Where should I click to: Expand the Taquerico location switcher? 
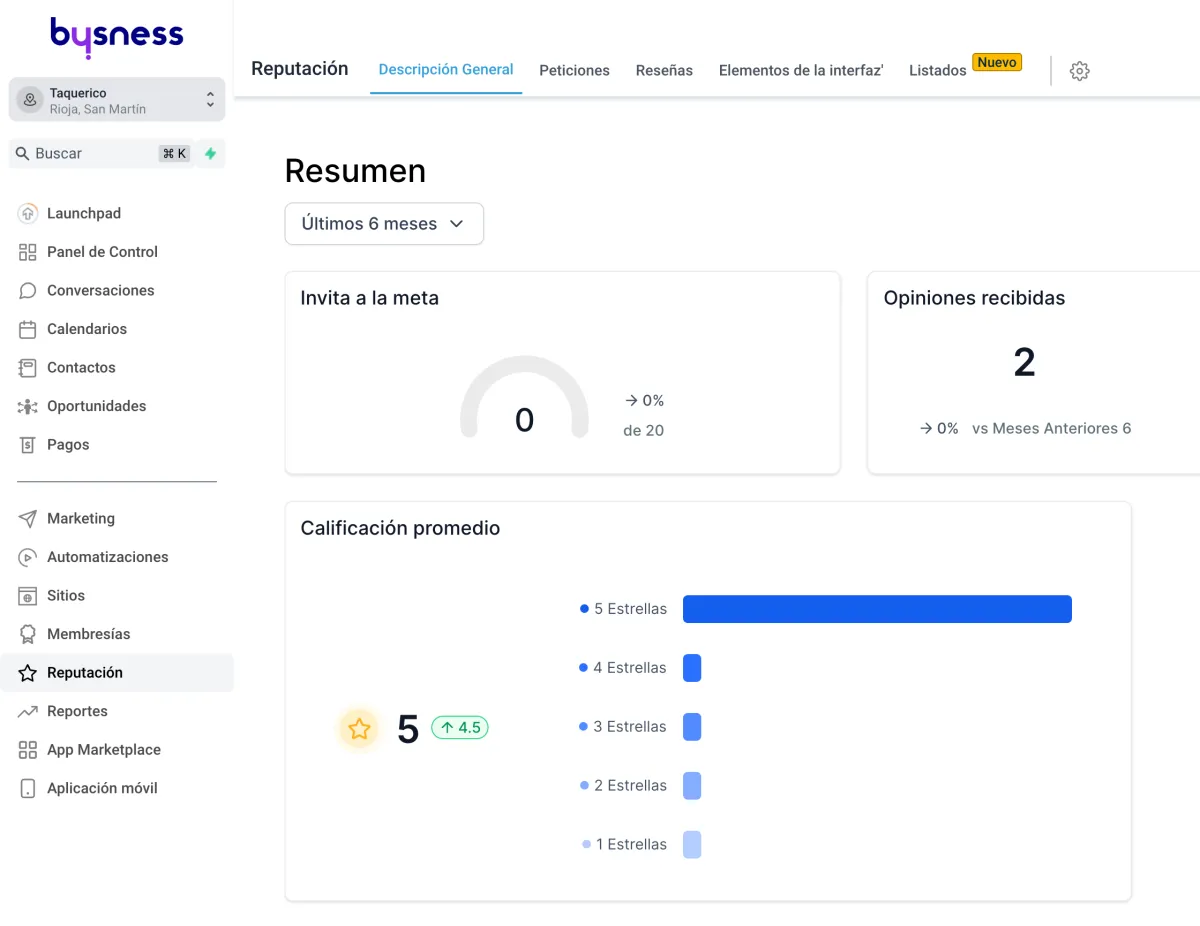117,100
